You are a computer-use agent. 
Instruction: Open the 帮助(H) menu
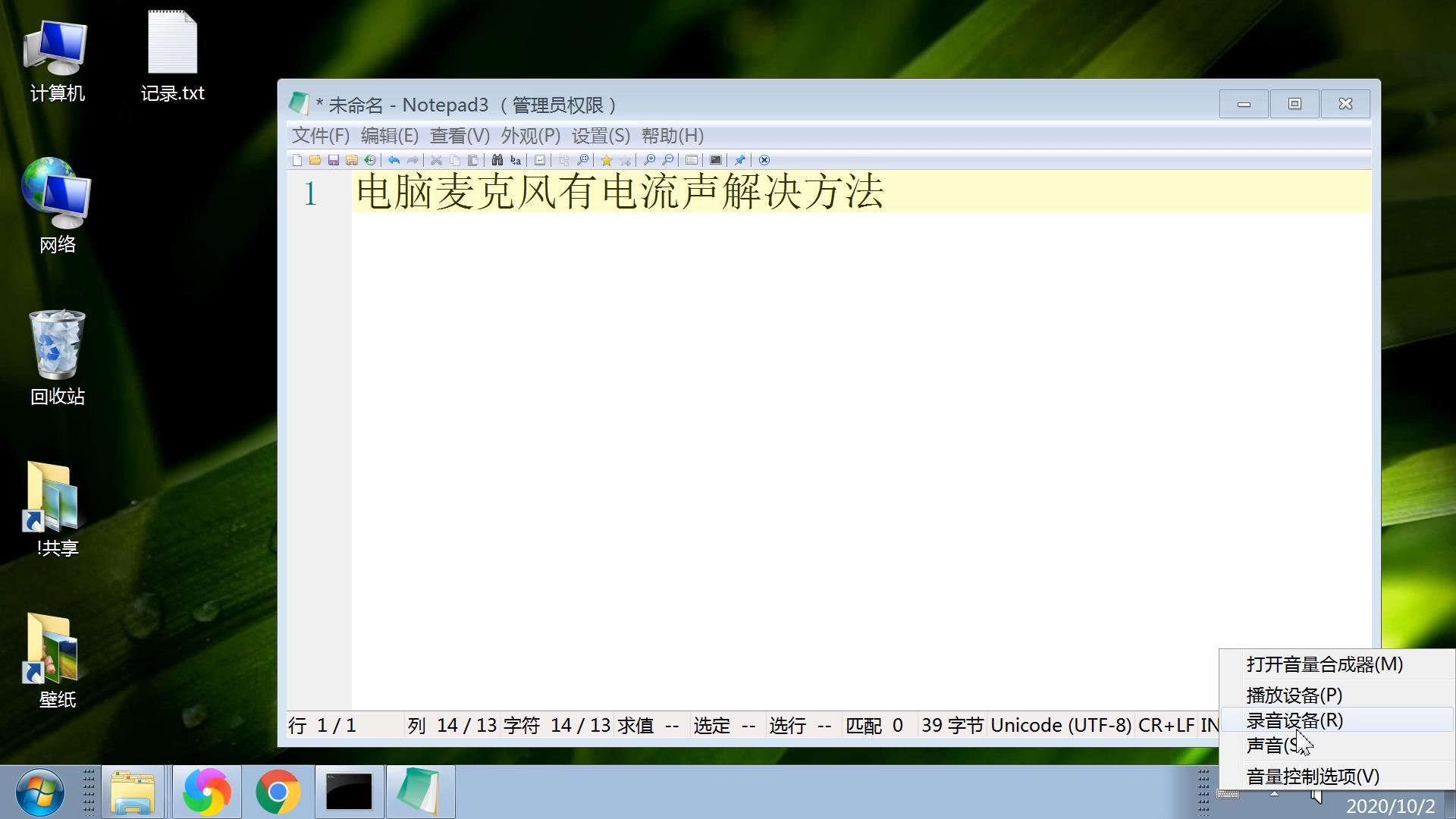coord(673,136)
